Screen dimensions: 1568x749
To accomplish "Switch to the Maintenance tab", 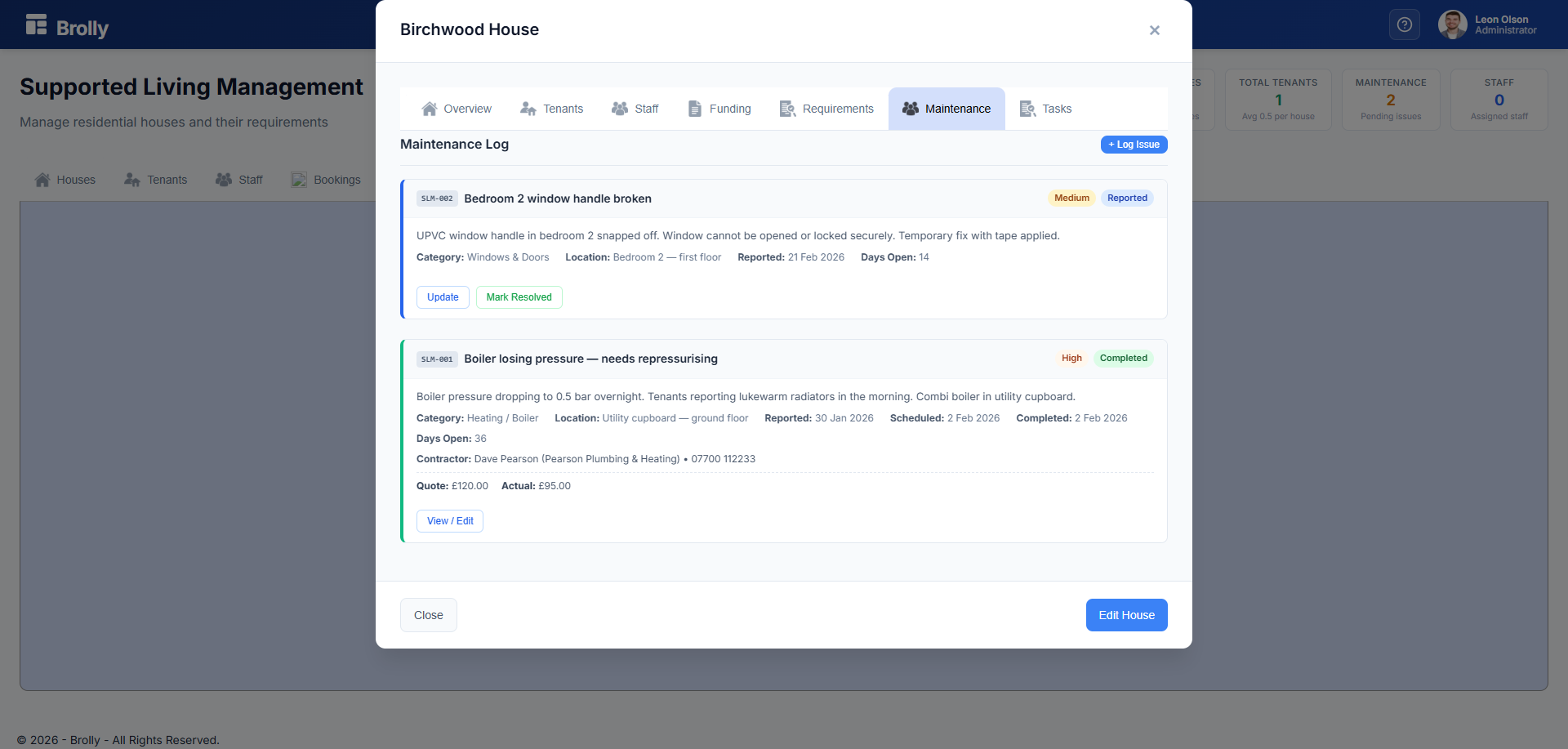I will click(947, 109).
